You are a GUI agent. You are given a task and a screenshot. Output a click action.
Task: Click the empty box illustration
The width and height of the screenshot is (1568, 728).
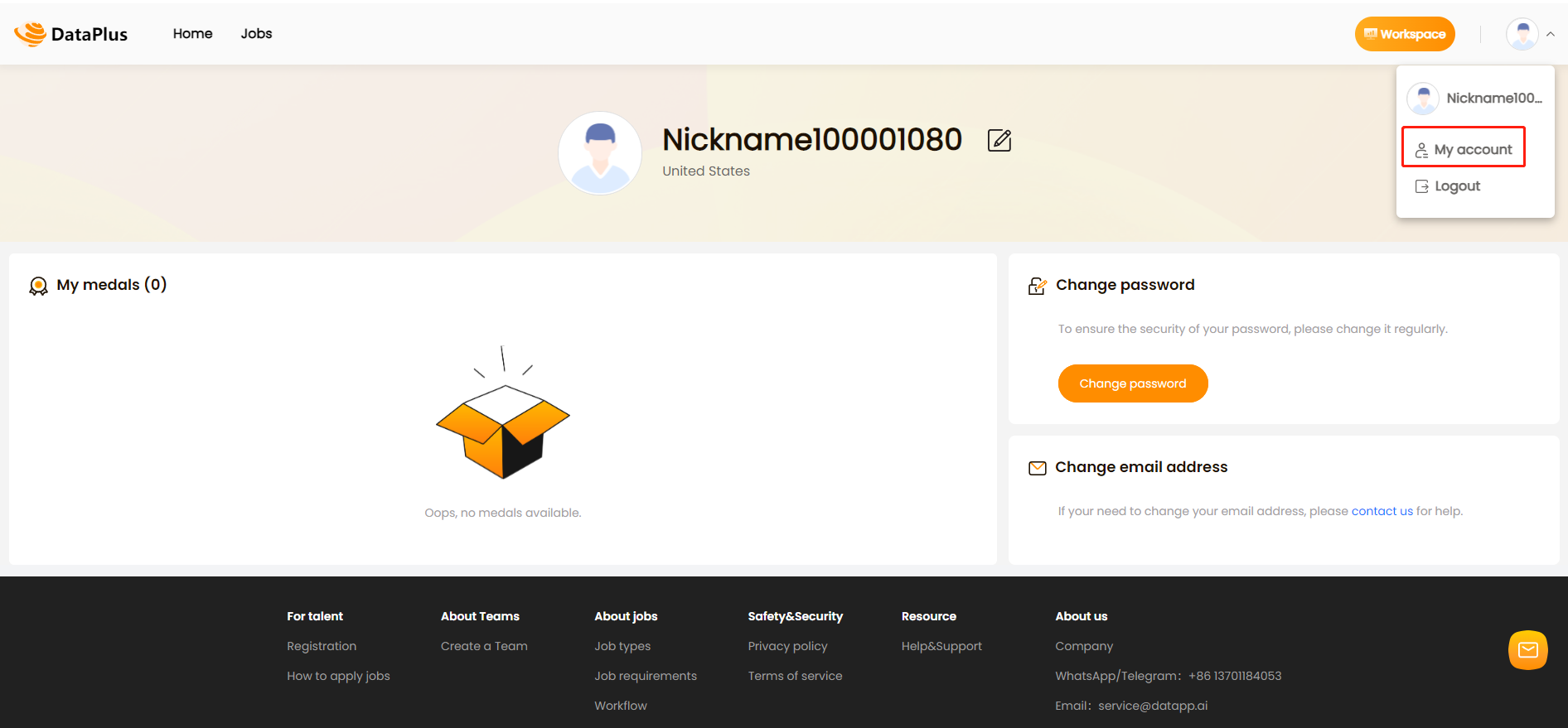503,412
